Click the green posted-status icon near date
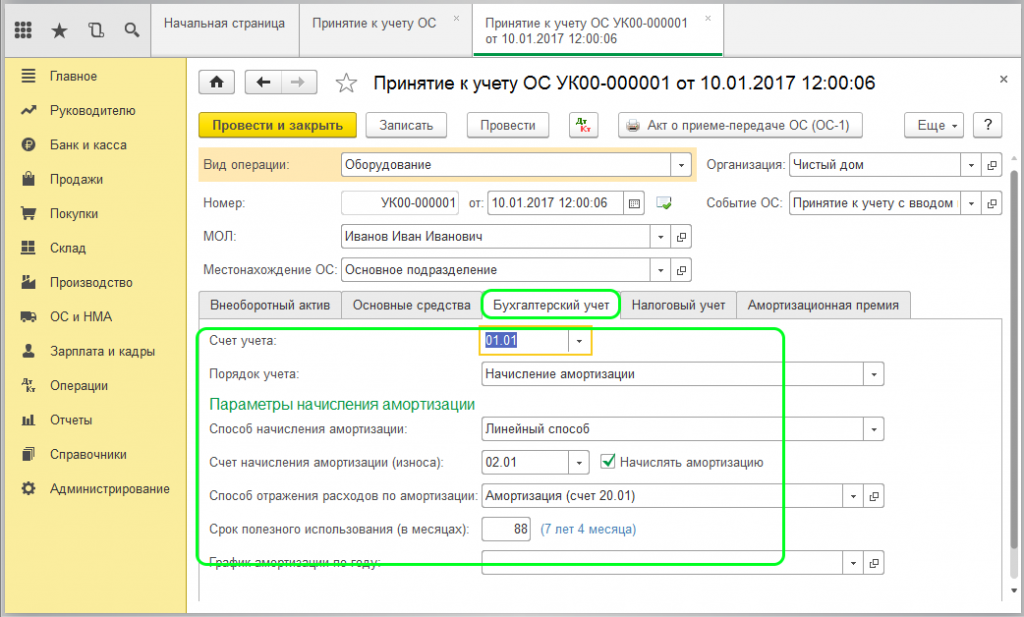Image resolution: width=1024 pixels, height=617 pixels. [664, 203]
